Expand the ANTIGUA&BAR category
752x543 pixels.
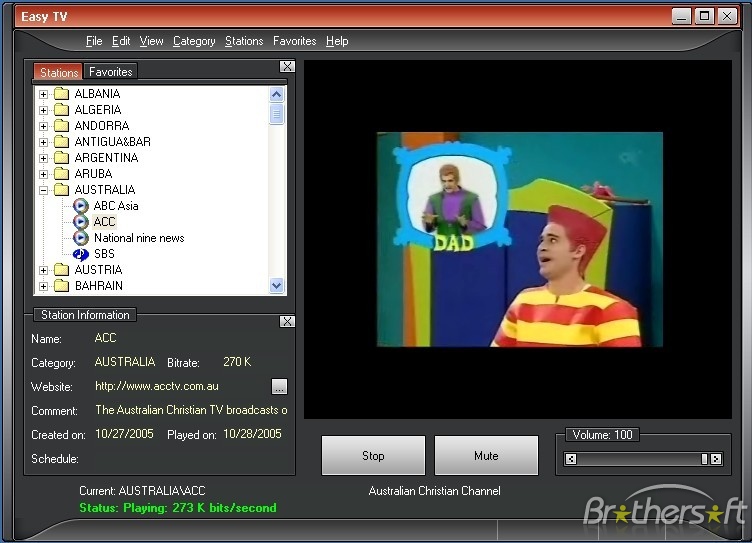[44, 142]
